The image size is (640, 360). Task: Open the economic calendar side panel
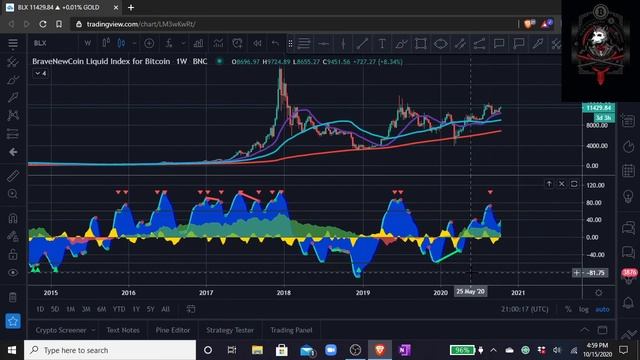point(628,170)
